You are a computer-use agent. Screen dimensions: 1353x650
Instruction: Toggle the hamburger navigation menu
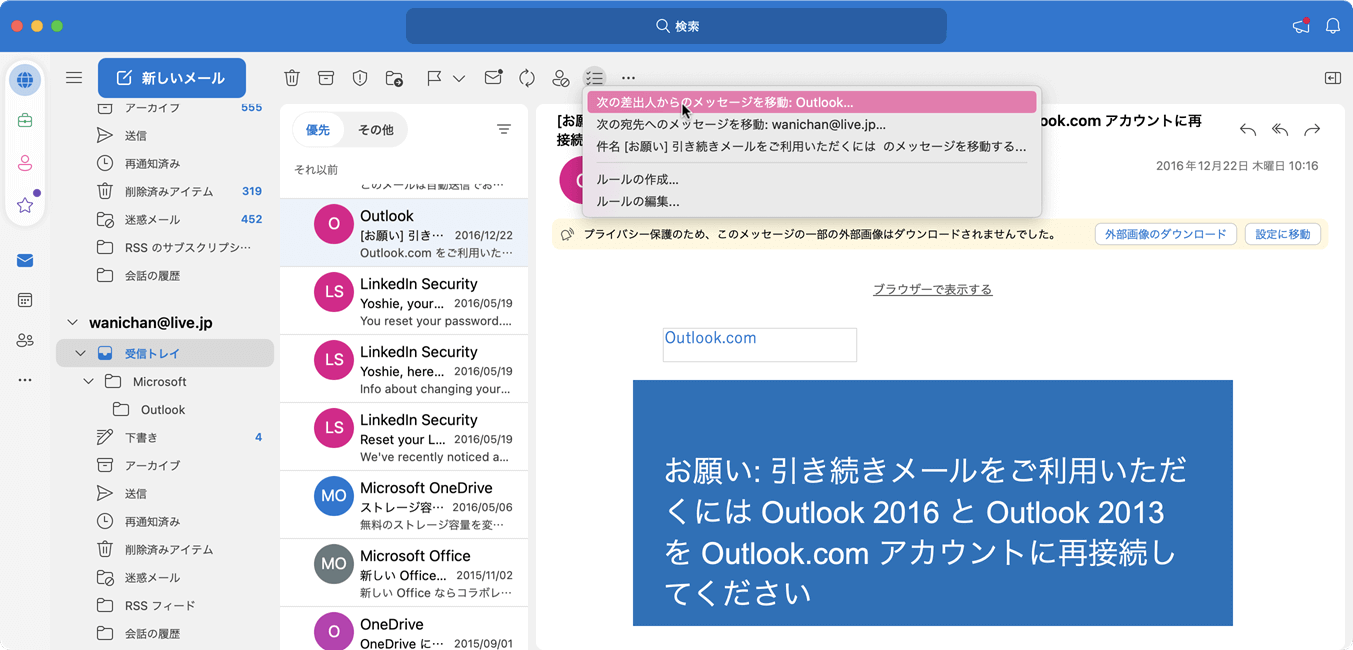74,77
